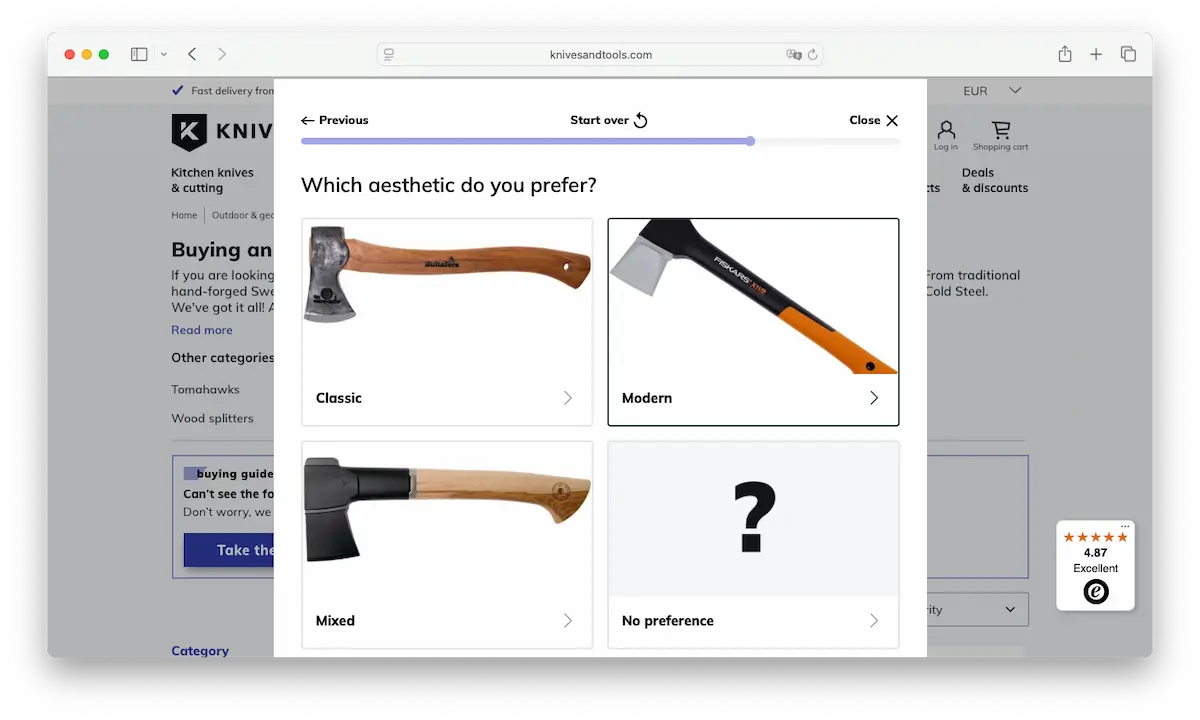Viewport: 1200px width, 720px height.
Task: Open the Shopping cart icon
Action: [1000, 136]
